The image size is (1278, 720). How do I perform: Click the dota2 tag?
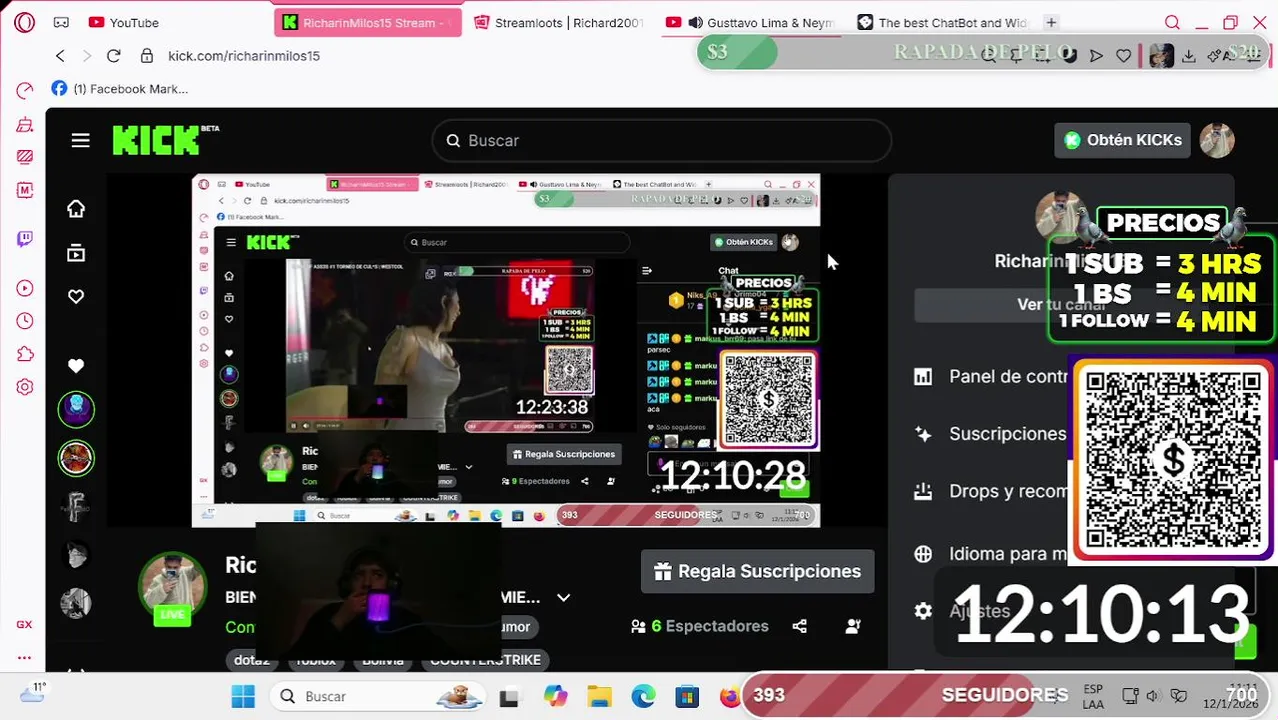point(252,660)
